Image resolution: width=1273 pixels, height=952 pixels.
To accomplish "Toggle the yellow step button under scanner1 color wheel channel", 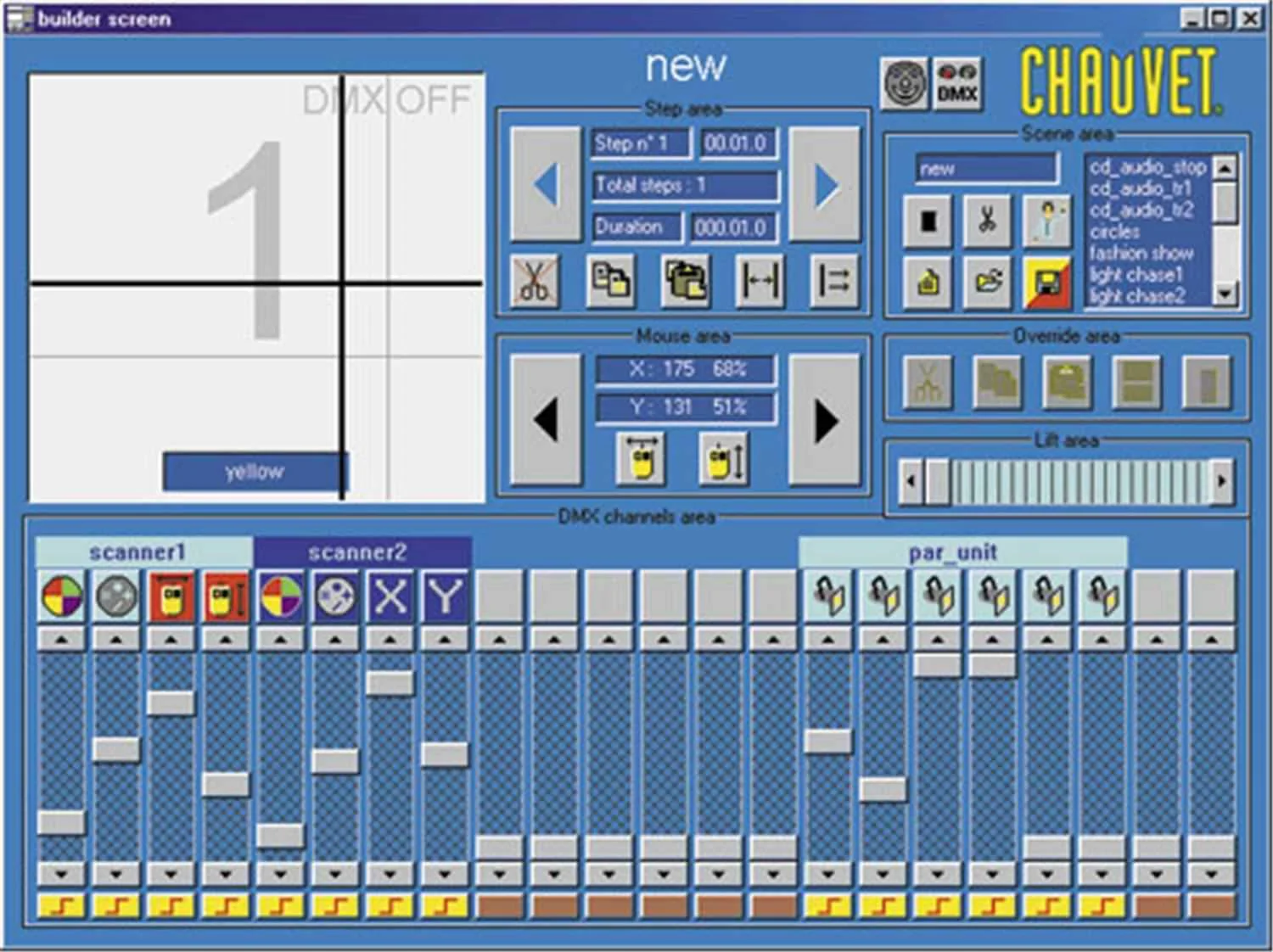I will click(62, 905).
